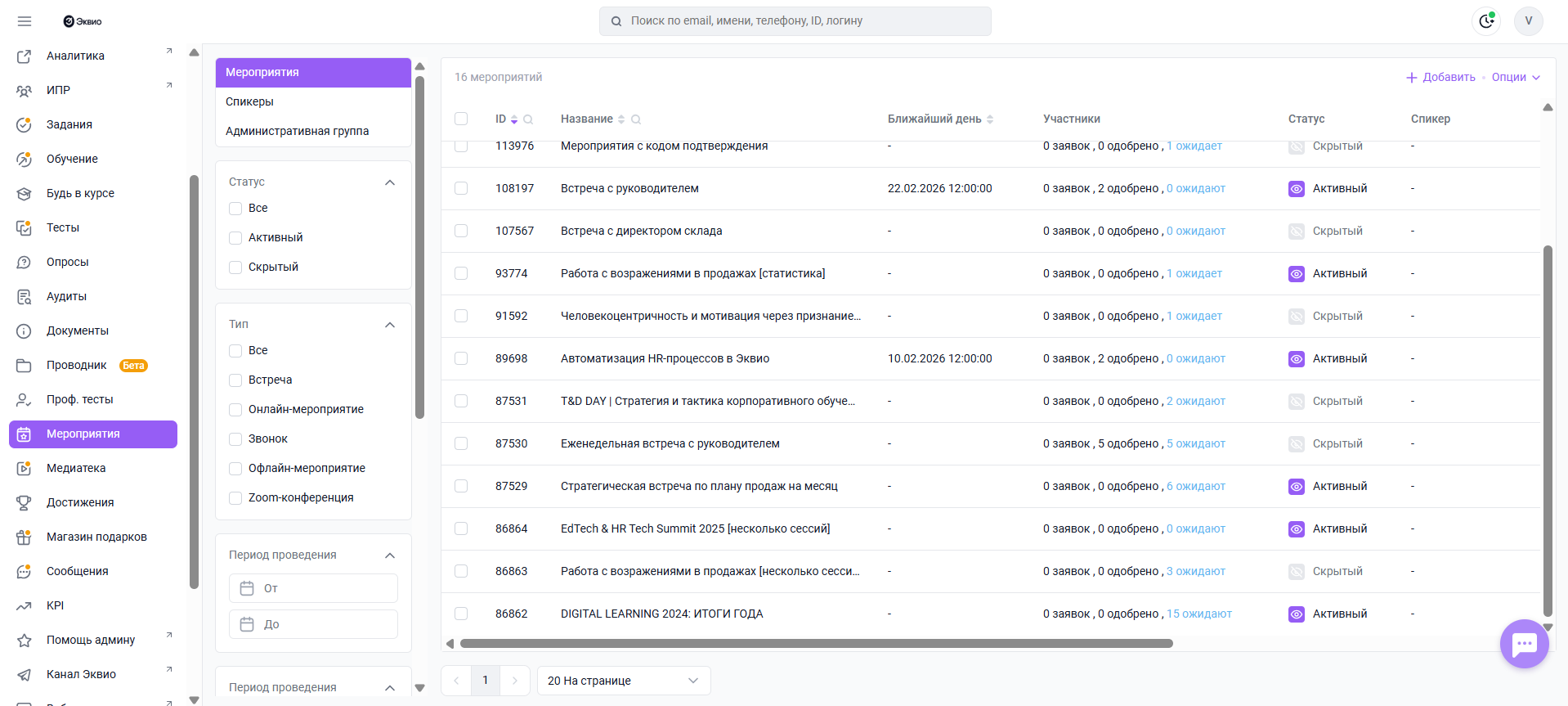The image size is (1568, 706).
Task: Click the ID column search icon
Action: click(528, 119)
